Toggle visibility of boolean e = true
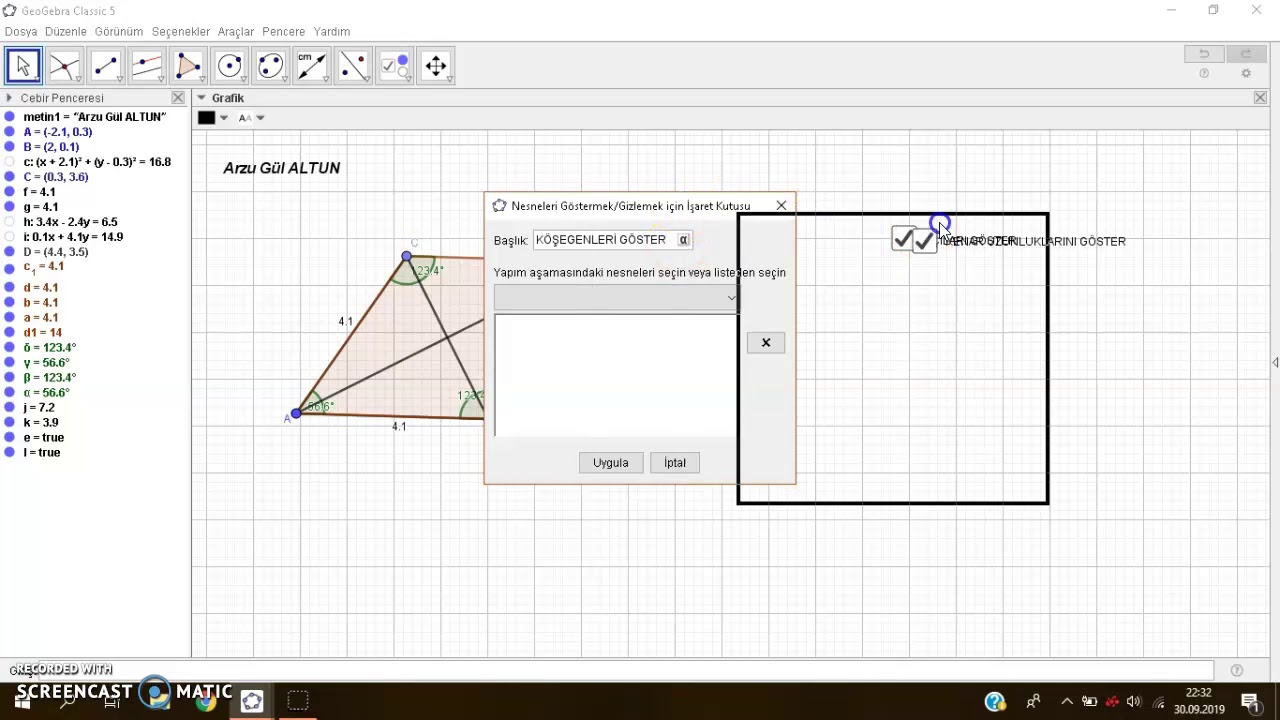 tap(10, 437)
